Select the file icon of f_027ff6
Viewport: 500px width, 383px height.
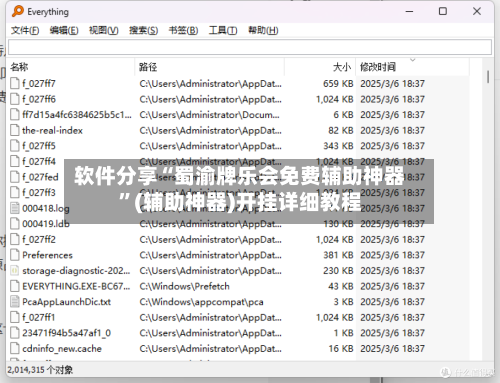pyautogui.click(x=15, y=99)
